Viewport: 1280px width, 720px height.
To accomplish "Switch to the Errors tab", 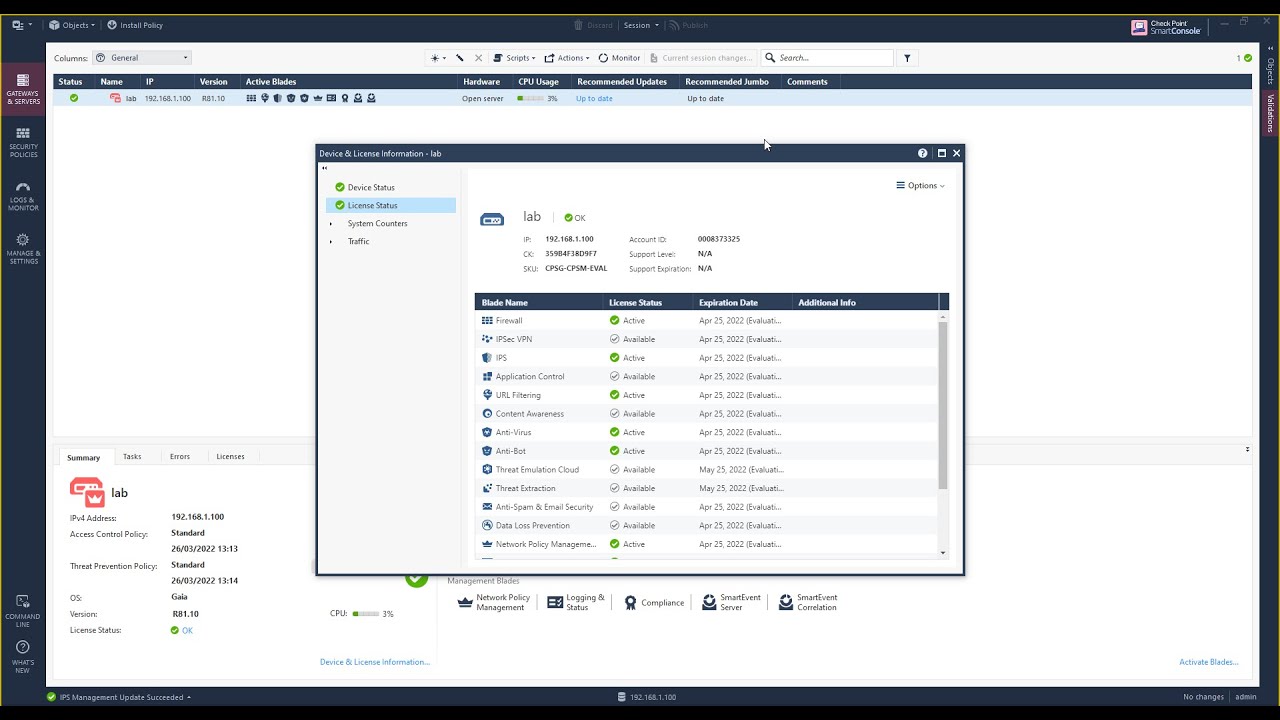I will [180, 456].
